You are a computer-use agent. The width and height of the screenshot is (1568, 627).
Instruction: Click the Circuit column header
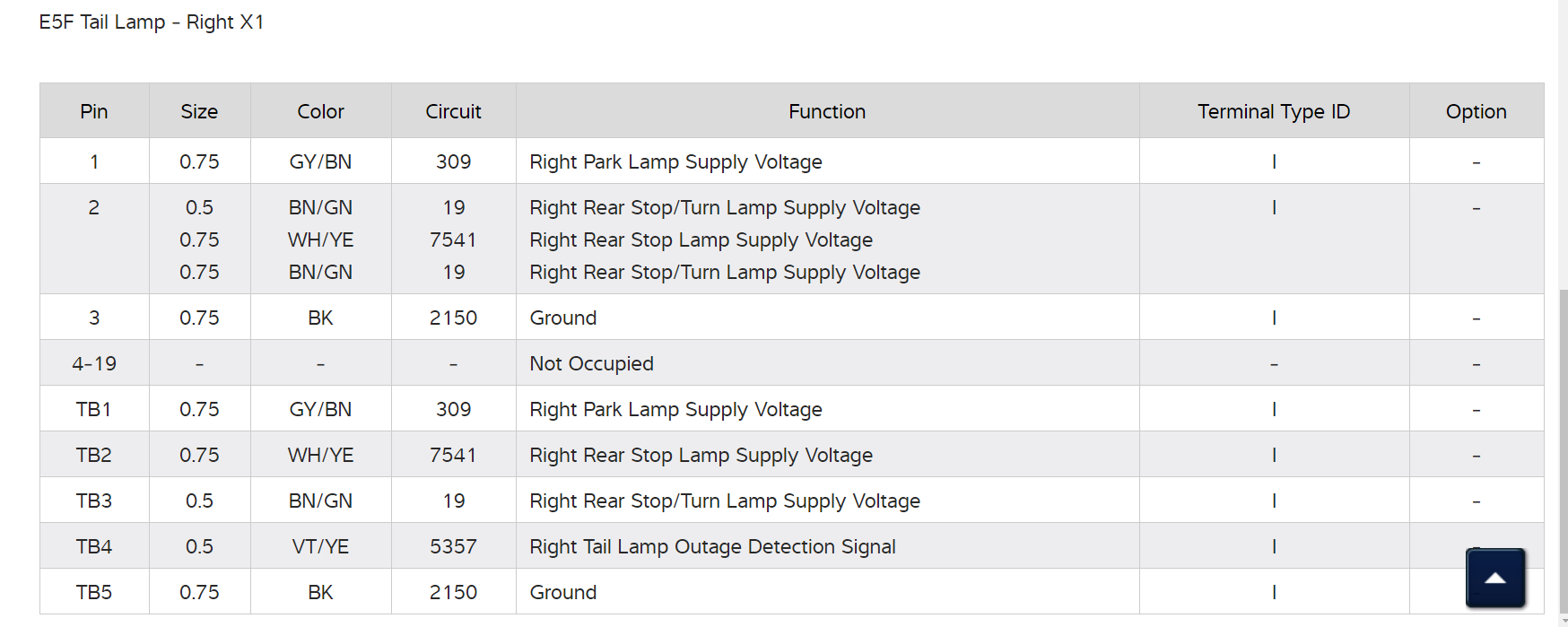point(453,111)
